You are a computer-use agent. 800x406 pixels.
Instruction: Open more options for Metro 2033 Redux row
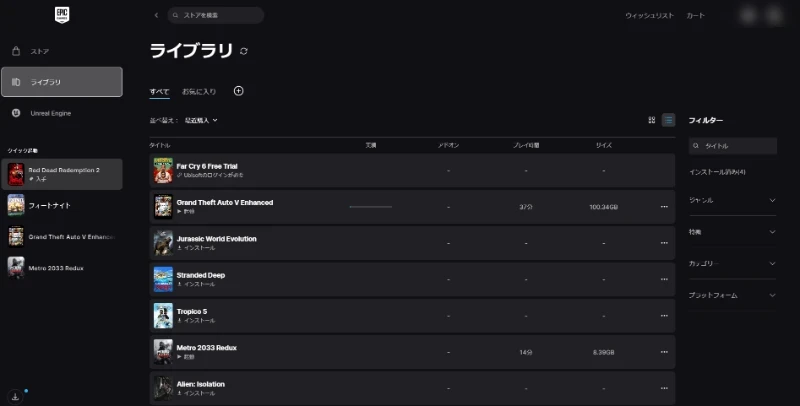(x=664, y=352)
